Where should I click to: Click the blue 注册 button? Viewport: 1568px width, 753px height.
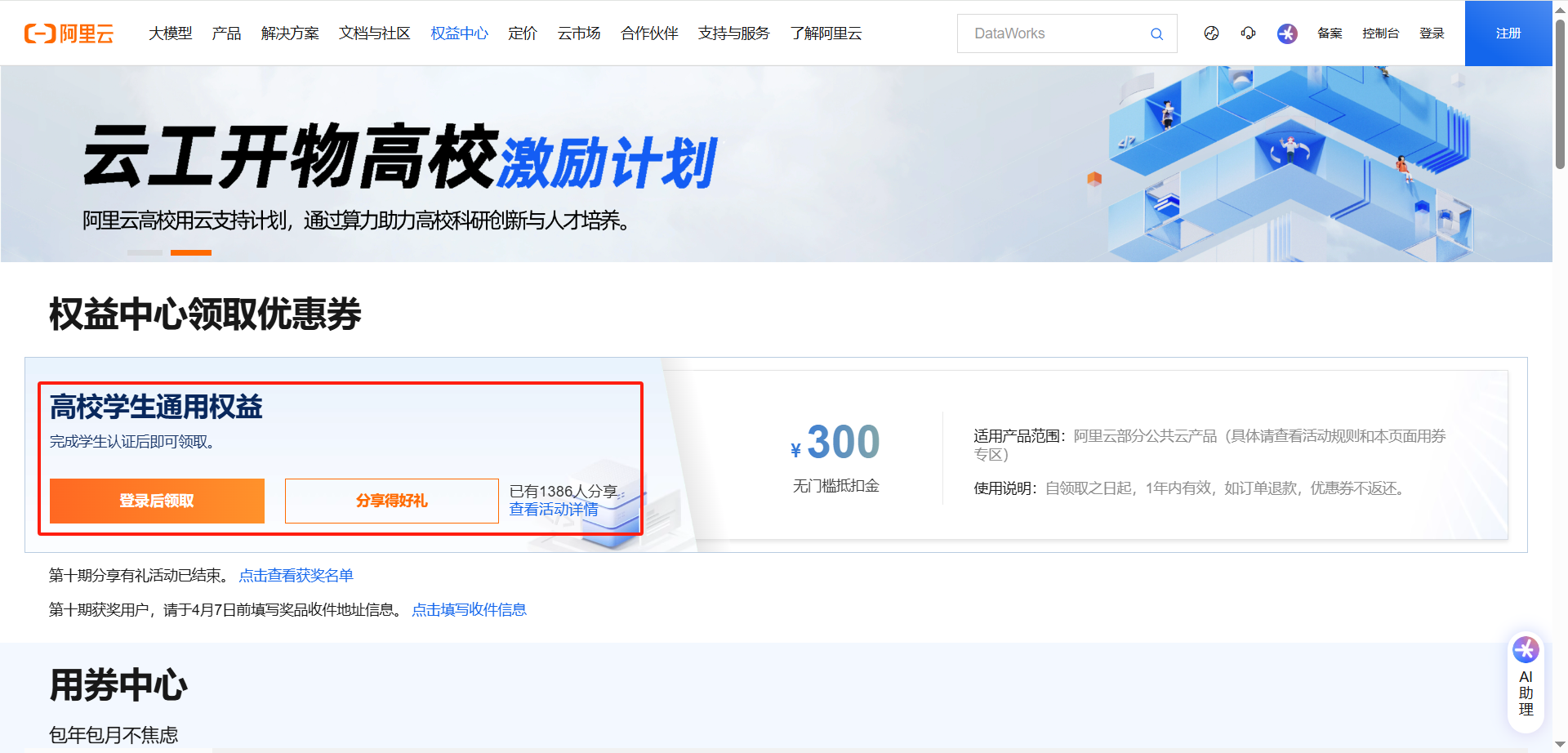1508,33
